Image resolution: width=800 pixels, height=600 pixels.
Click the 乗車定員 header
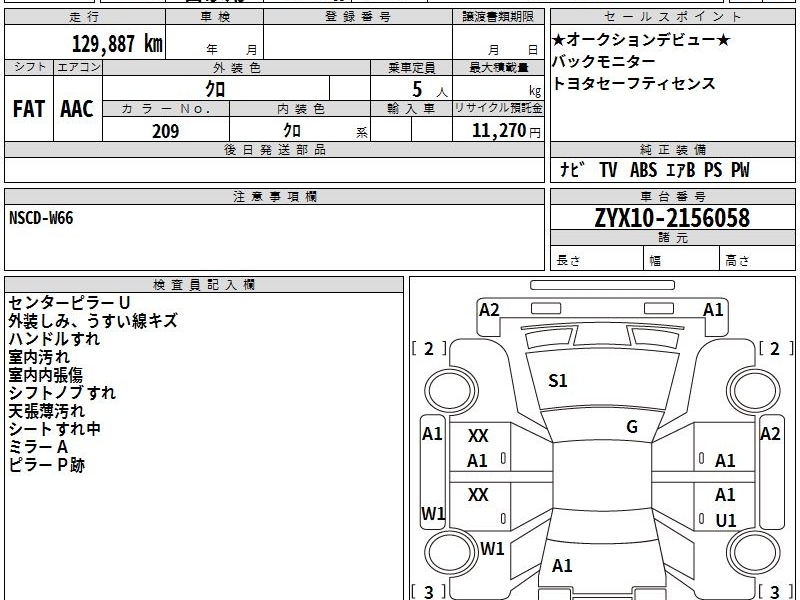coord(411,67)
